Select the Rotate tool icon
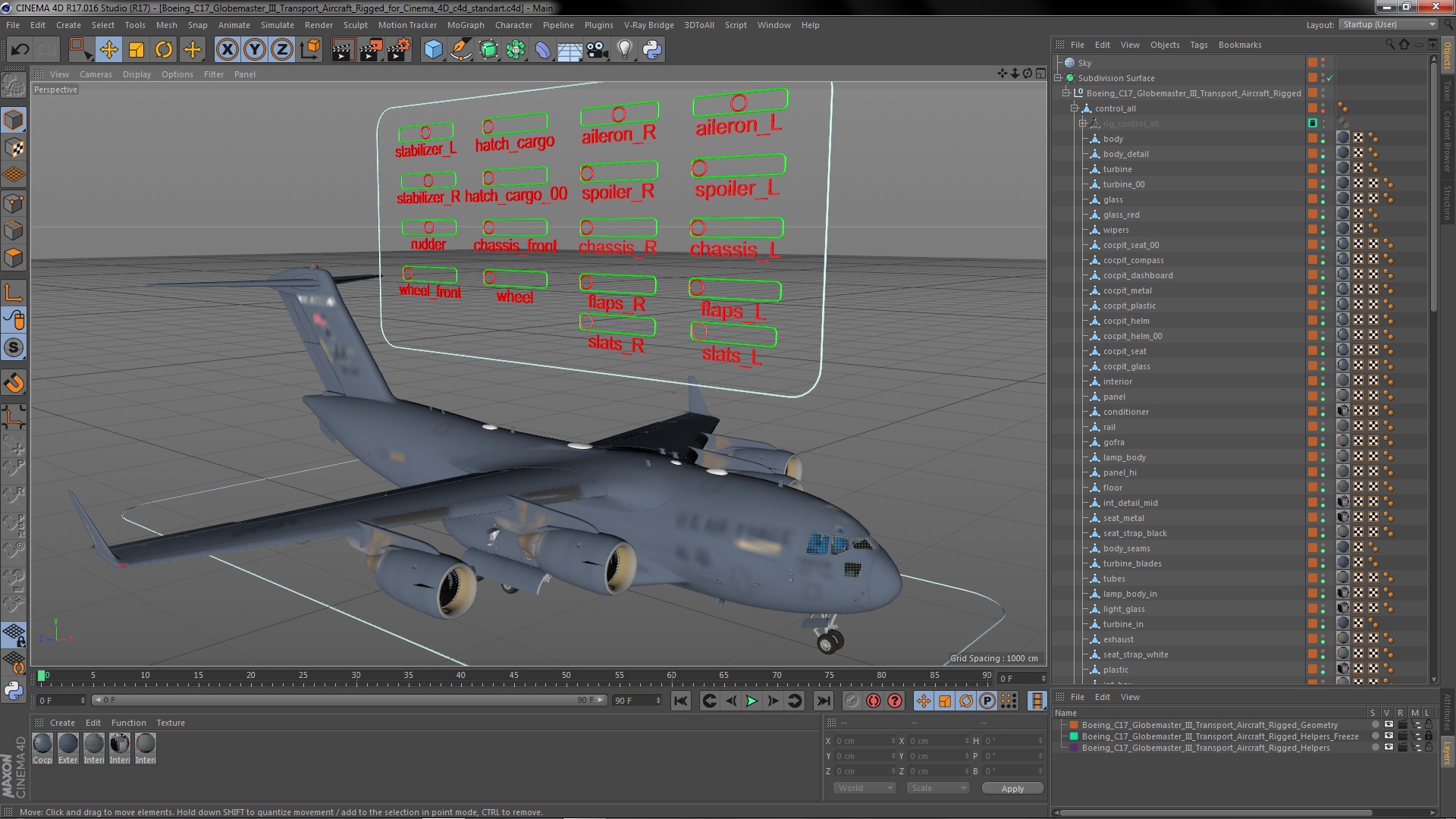The image size is (1456, 819). pos(164,50)
